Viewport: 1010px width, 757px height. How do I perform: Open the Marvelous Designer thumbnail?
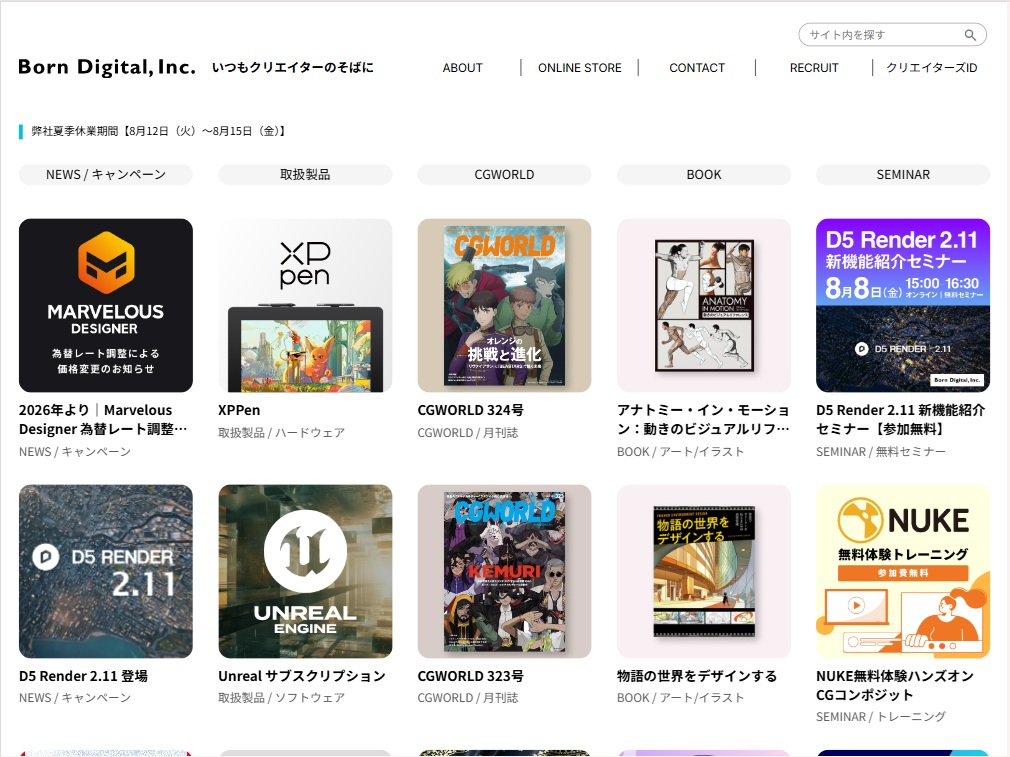[x=106, y=305]
